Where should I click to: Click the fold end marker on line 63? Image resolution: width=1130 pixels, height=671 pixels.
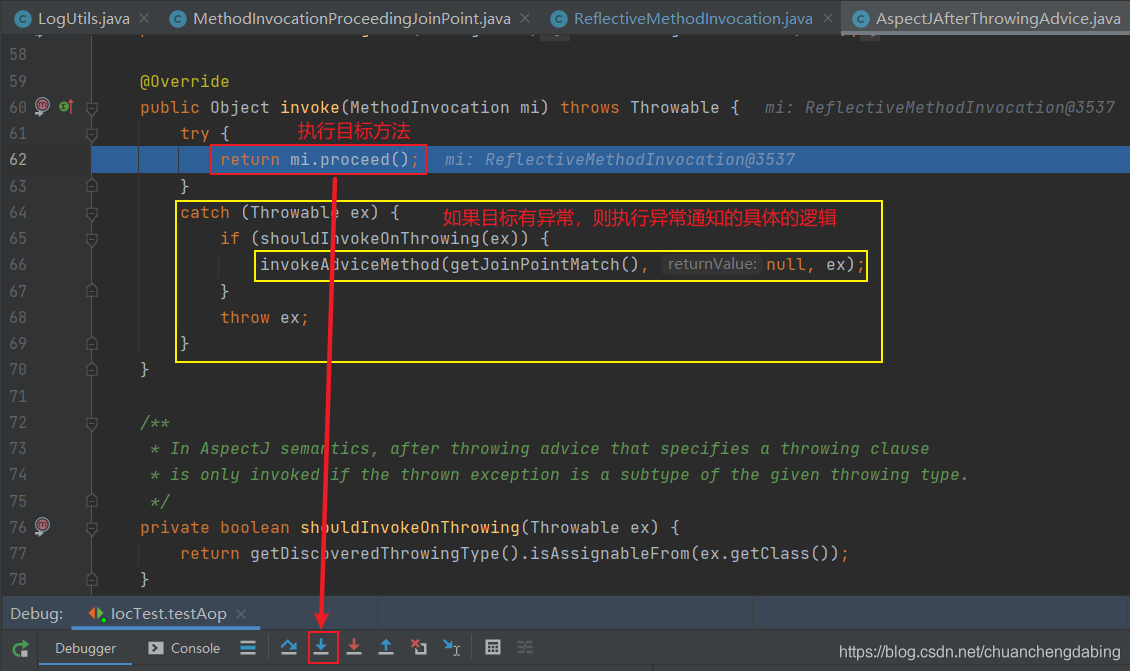pos(92,186)
